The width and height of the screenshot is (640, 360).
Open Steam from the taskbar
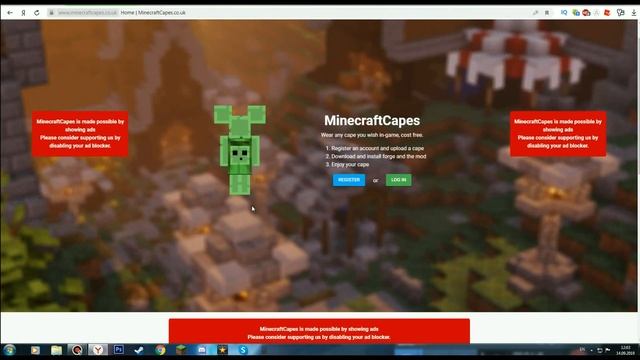tap(139, 350)
